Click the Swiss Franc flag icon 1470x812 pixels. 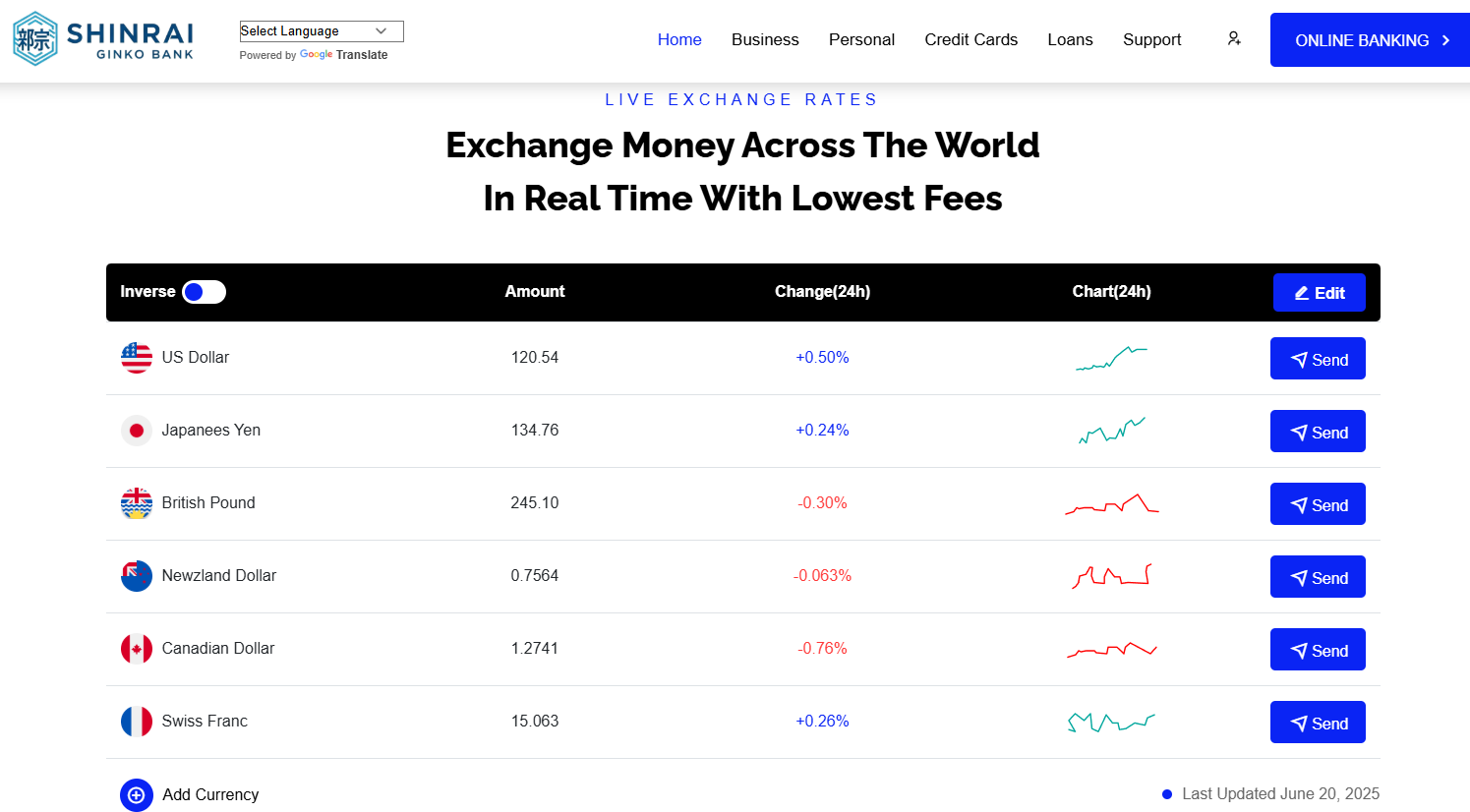point(137,722)
